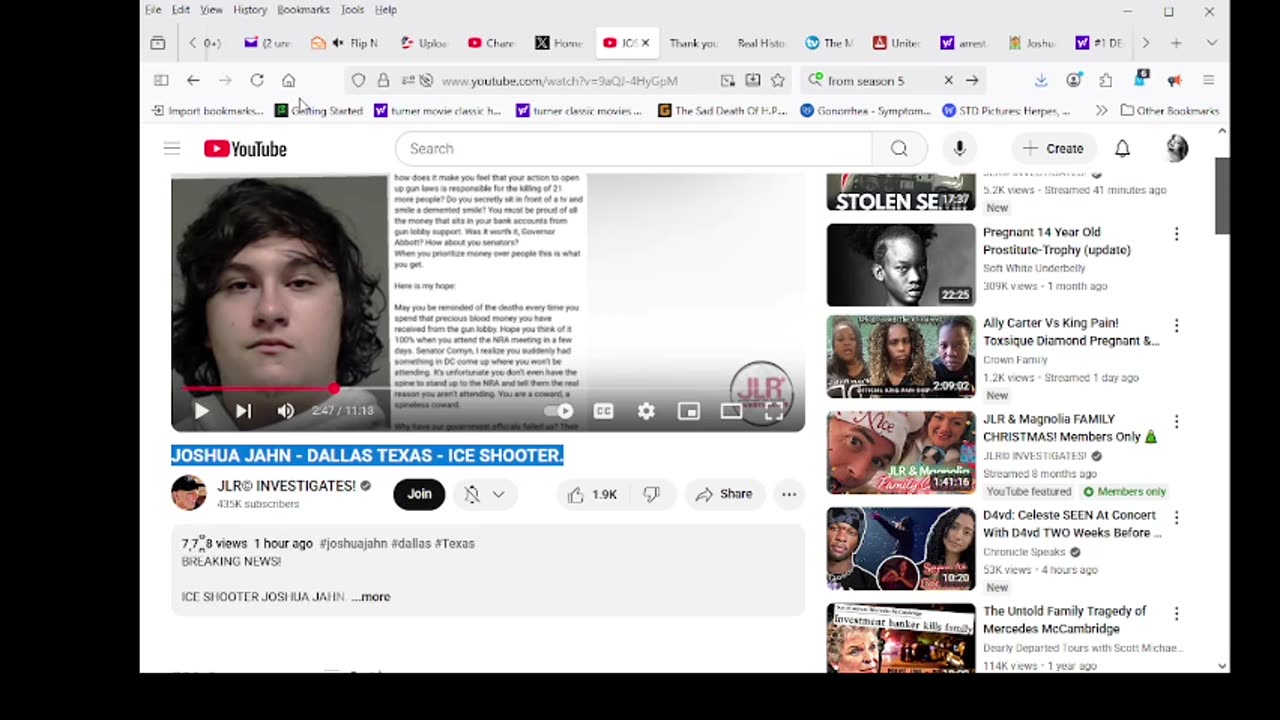Start voice search with the microphone icon
Image resolution: width=1280 pixels, height=720 pixels.
point(959,149)
